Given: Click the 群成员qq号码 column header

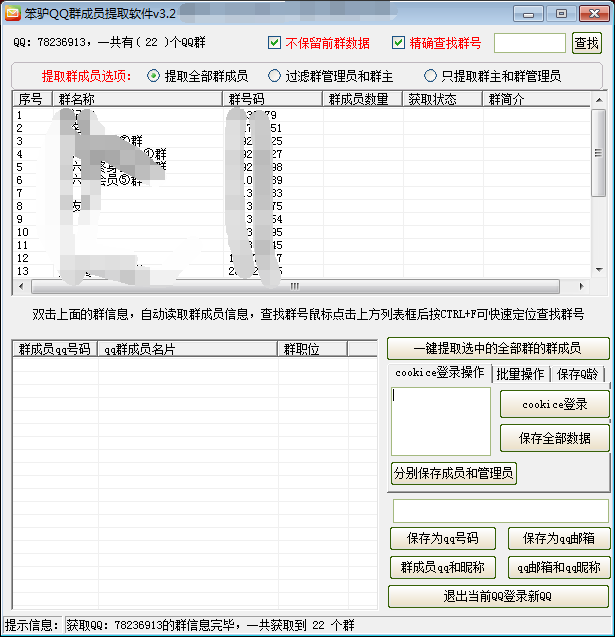Looking at the screenshot, I should pos(55,349).
